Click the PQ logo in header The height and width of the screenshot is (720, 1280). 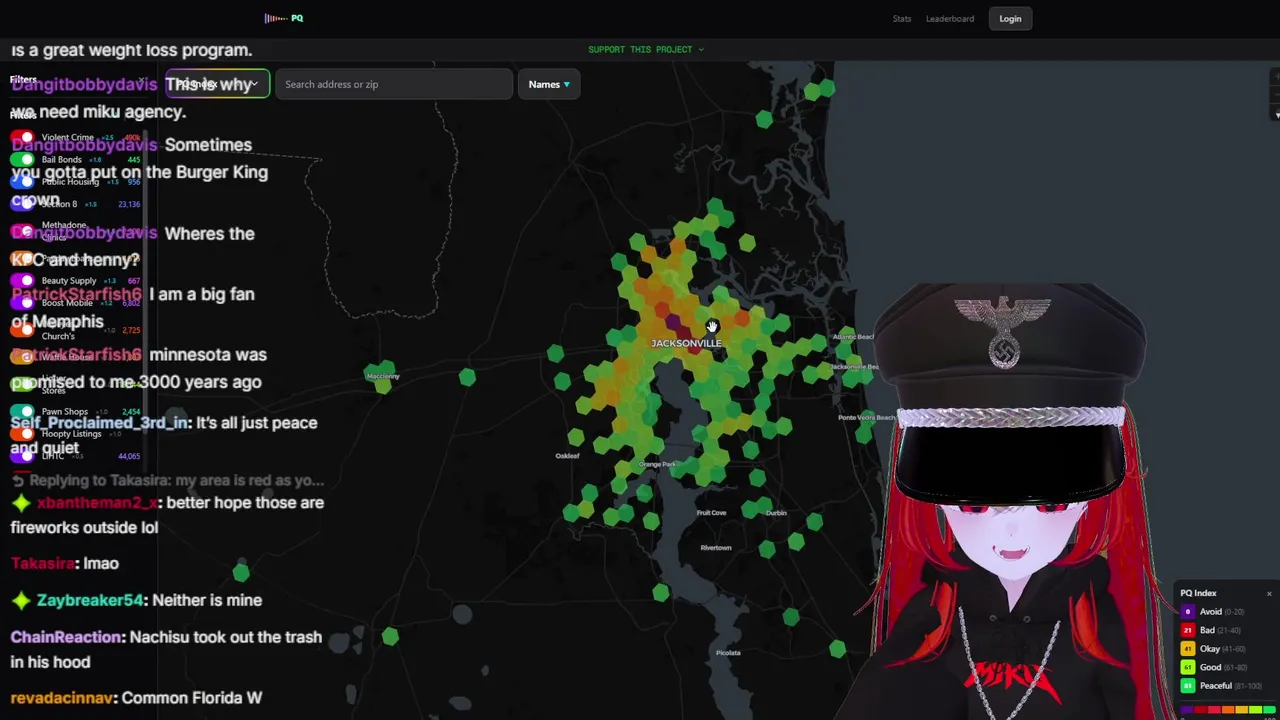tap(284, 18)
